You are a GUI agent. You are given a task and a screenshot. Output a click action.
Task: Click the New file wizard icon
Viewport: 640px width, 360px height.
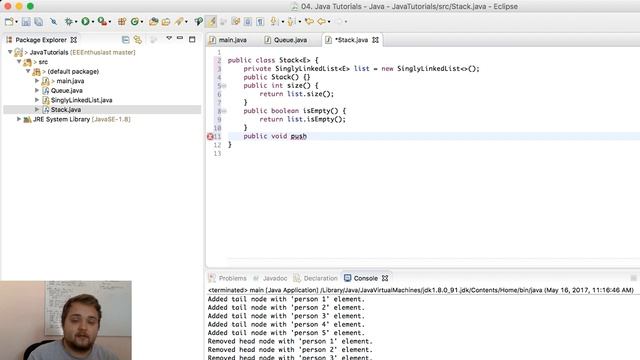click(x=9, y=21)
